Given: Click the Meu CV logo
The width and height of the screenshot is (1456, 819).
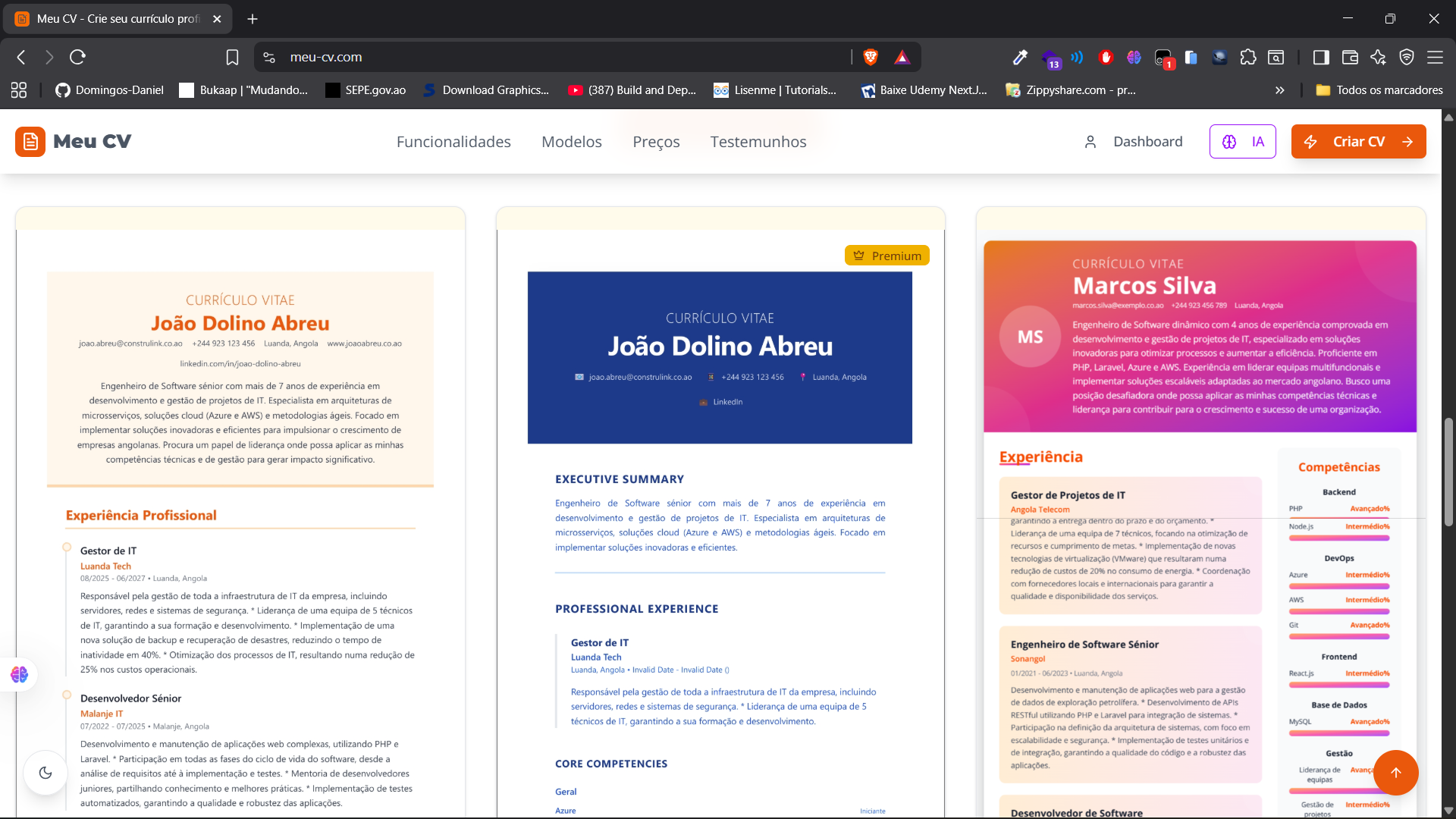Looking at the screenshot, I should pos(74,141).
